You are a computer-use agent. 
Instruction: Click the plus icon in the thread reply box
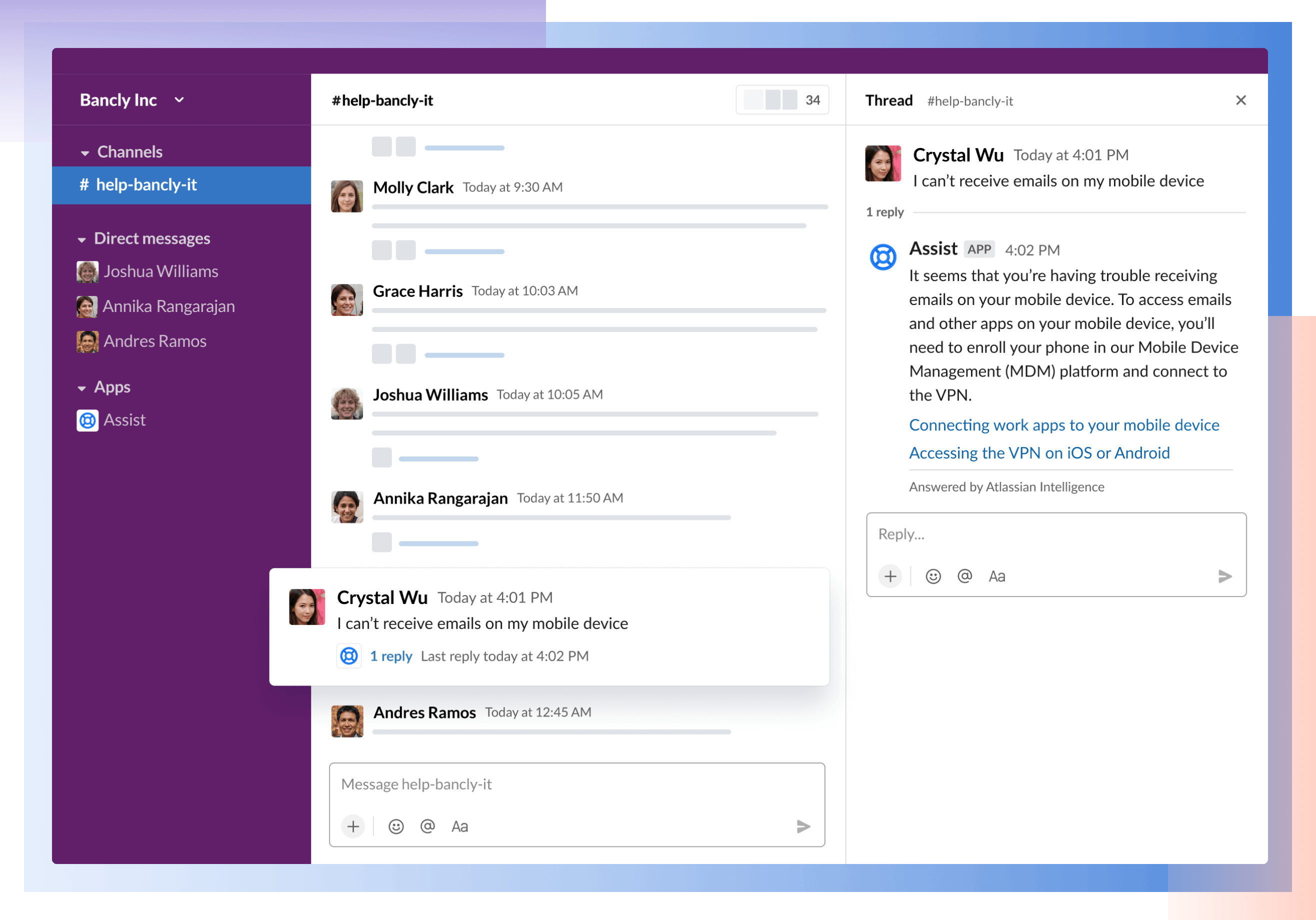(x=890, y=576)
